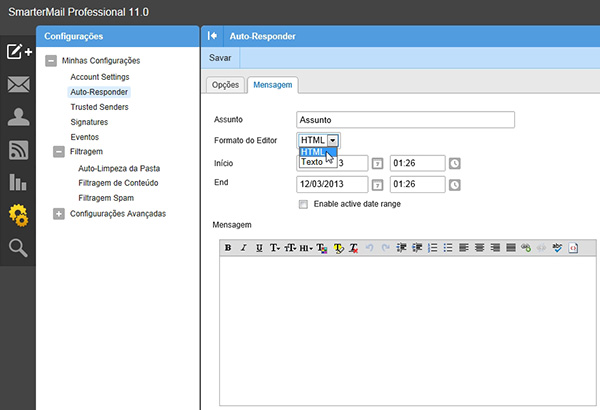Click the remove formatting icon
The width and height of the screenshot is (600, 410).
(354, 248)
